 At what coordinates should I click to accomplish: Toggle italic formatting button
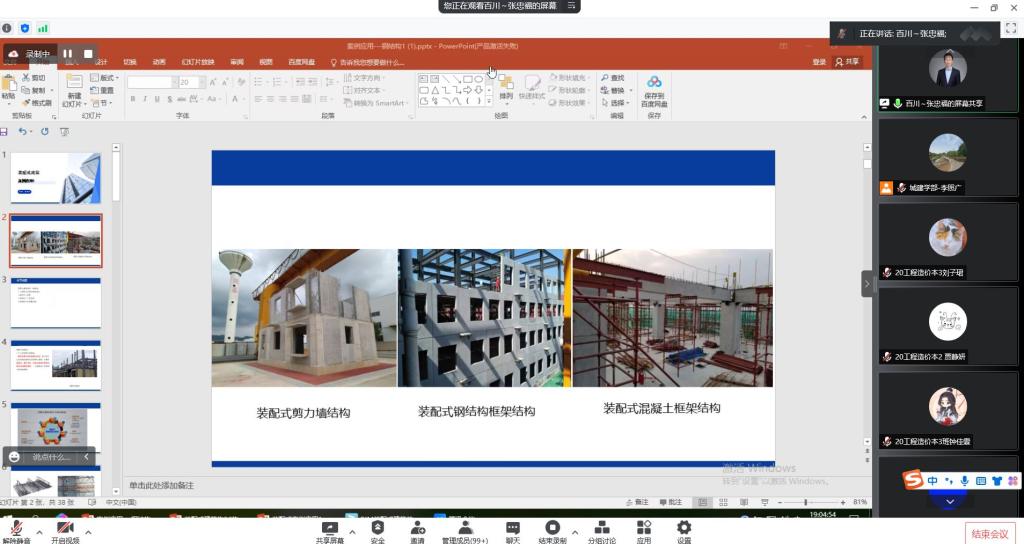[144, 99]
